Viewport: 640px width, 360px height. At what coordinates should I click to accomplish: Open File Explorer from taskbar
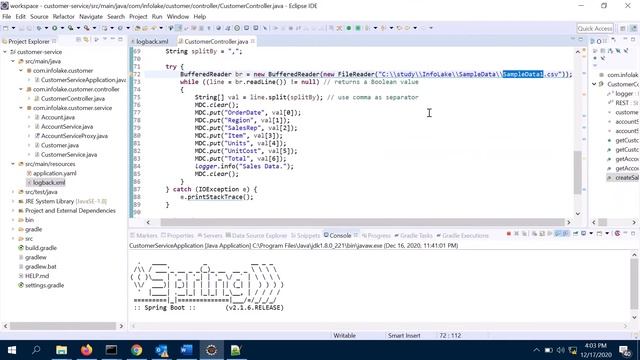62,350
